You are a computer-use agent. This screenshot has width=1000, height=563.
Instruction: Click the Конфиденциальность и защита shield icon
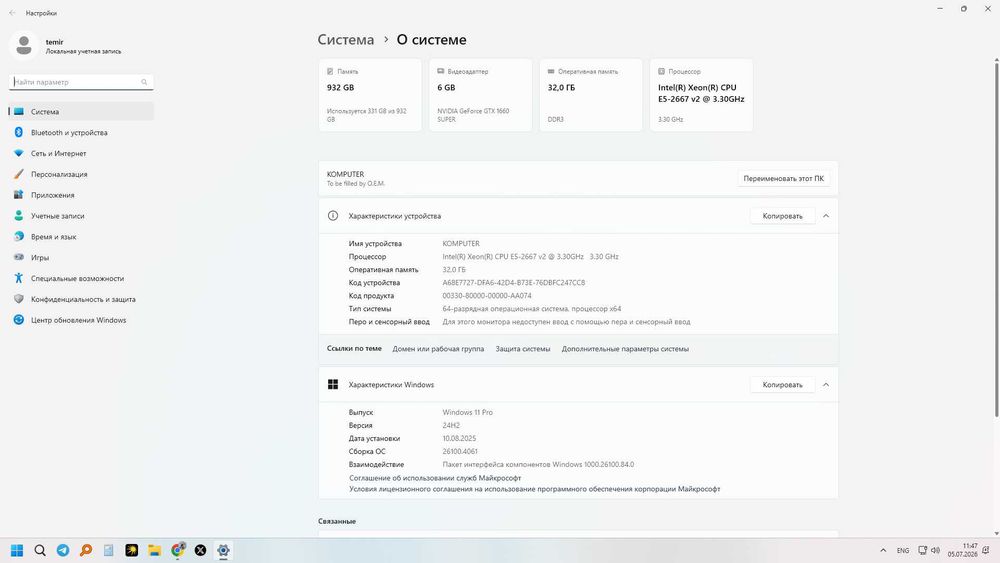click(x=18, y=299)
